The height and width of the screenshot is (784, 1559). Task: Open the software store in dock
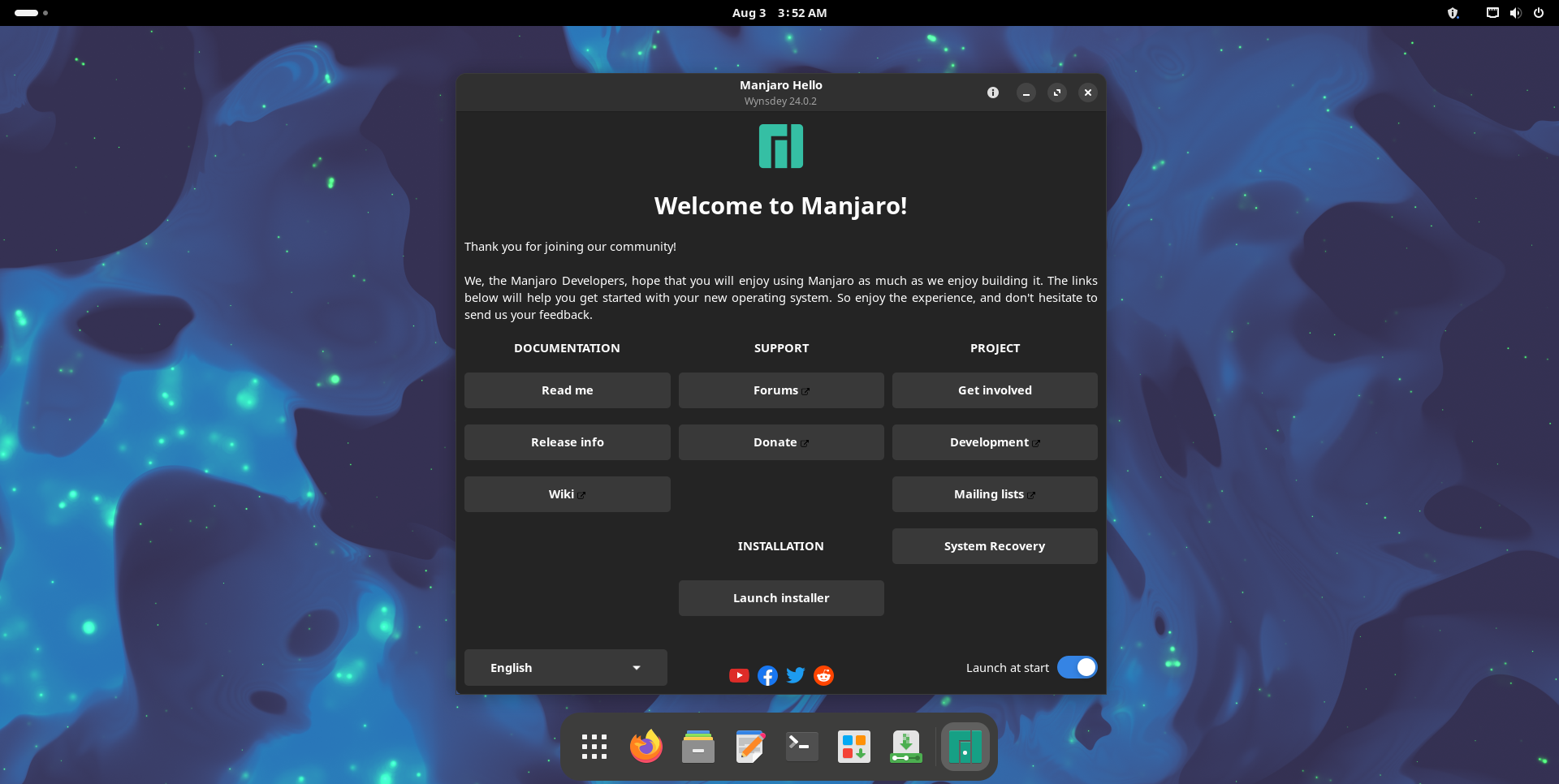[854, 747]
